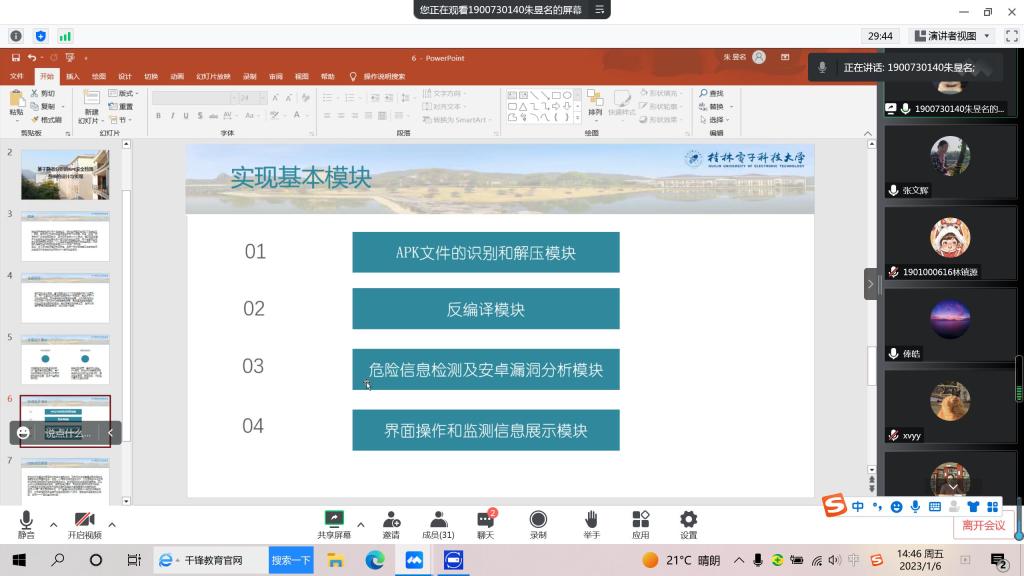
Task: Click the 说点什么 chat input box
Action: (x=68, y=433)
